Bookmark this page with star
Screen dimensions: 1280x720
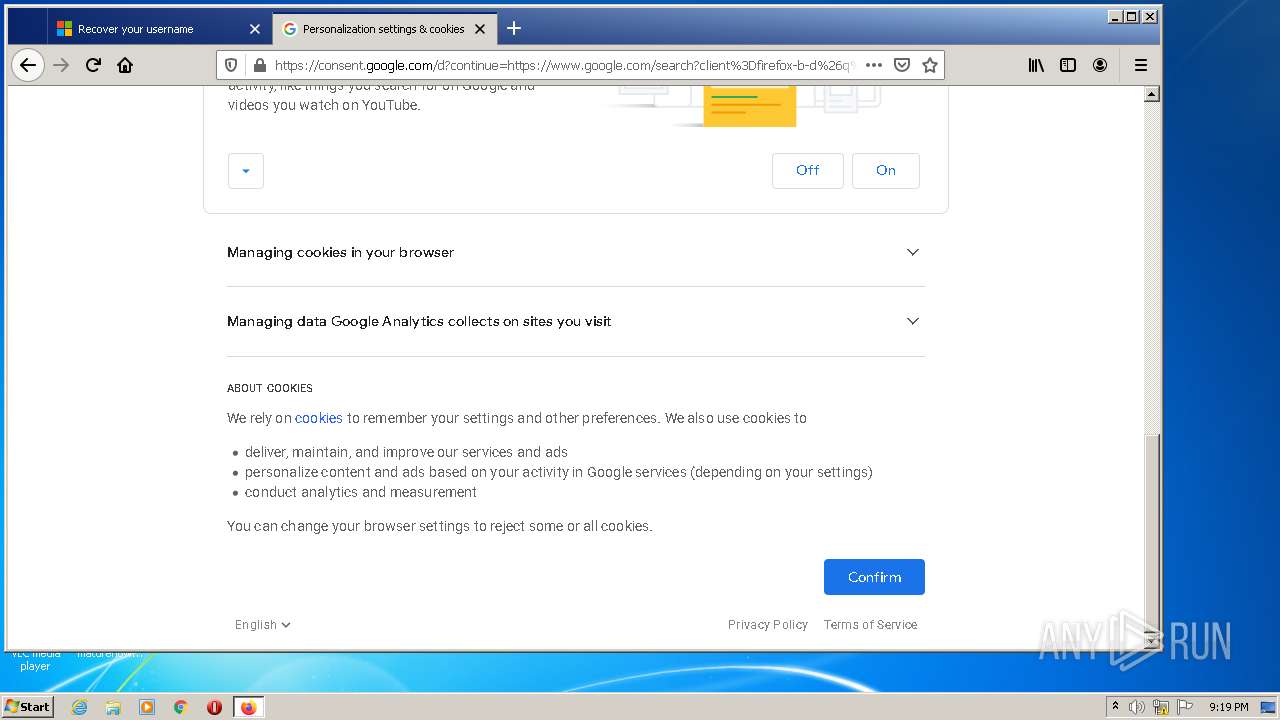click(930, 65)
